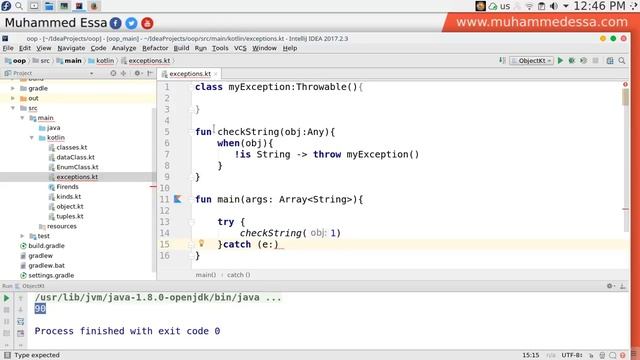Fold the myException class at line 1

191,87
